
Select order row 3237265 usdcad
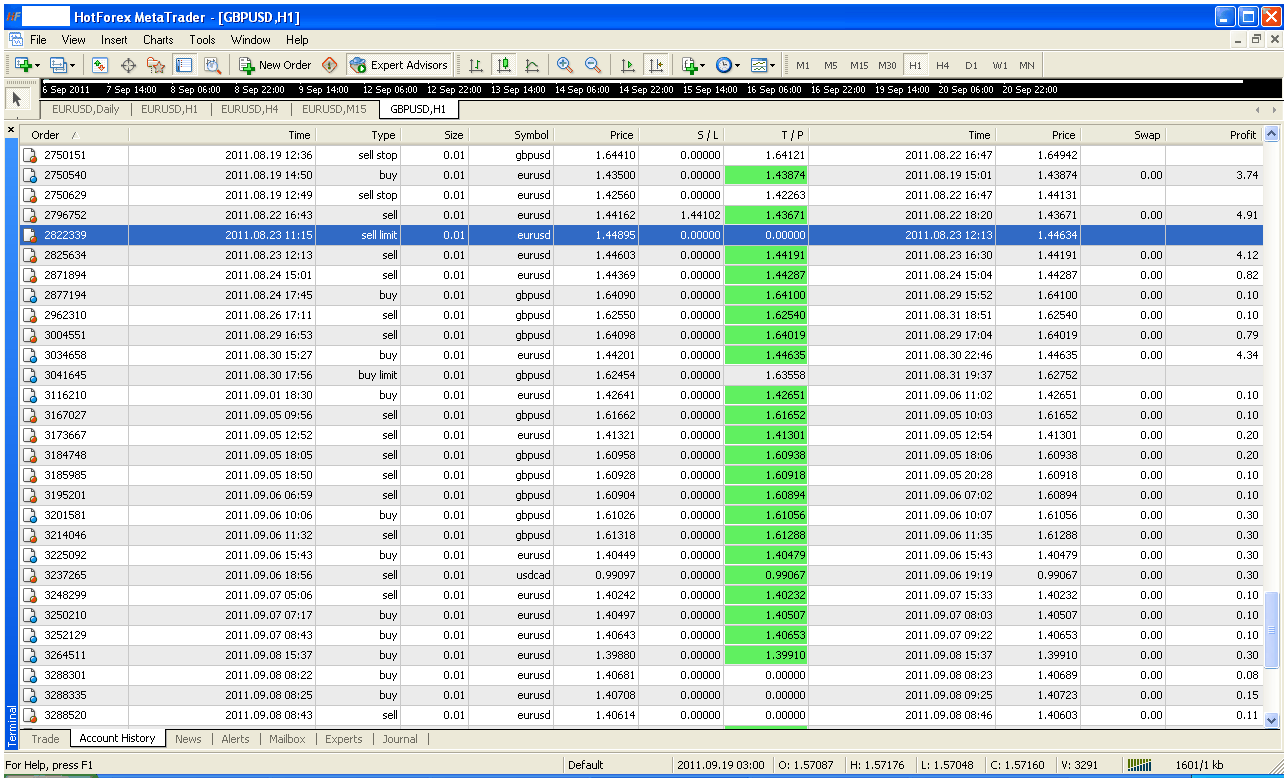[x=641, y=575]
